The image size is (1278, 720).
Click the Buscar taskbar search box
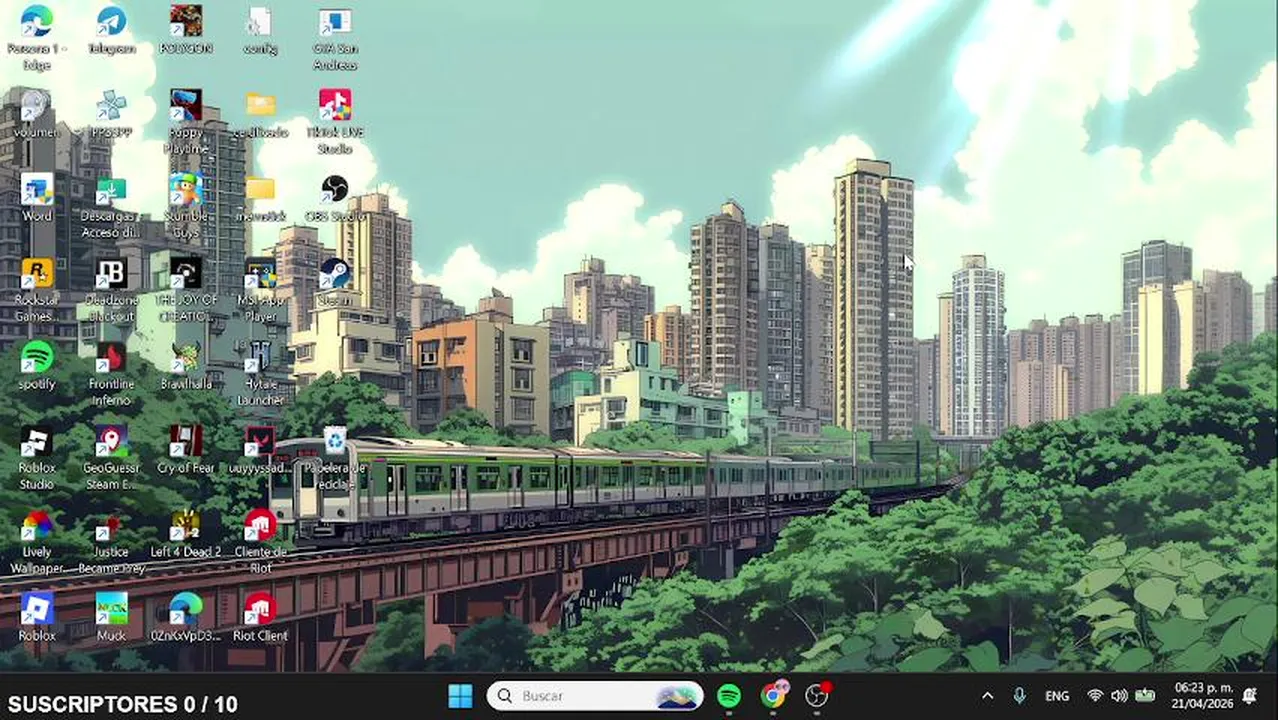point(595,696)
